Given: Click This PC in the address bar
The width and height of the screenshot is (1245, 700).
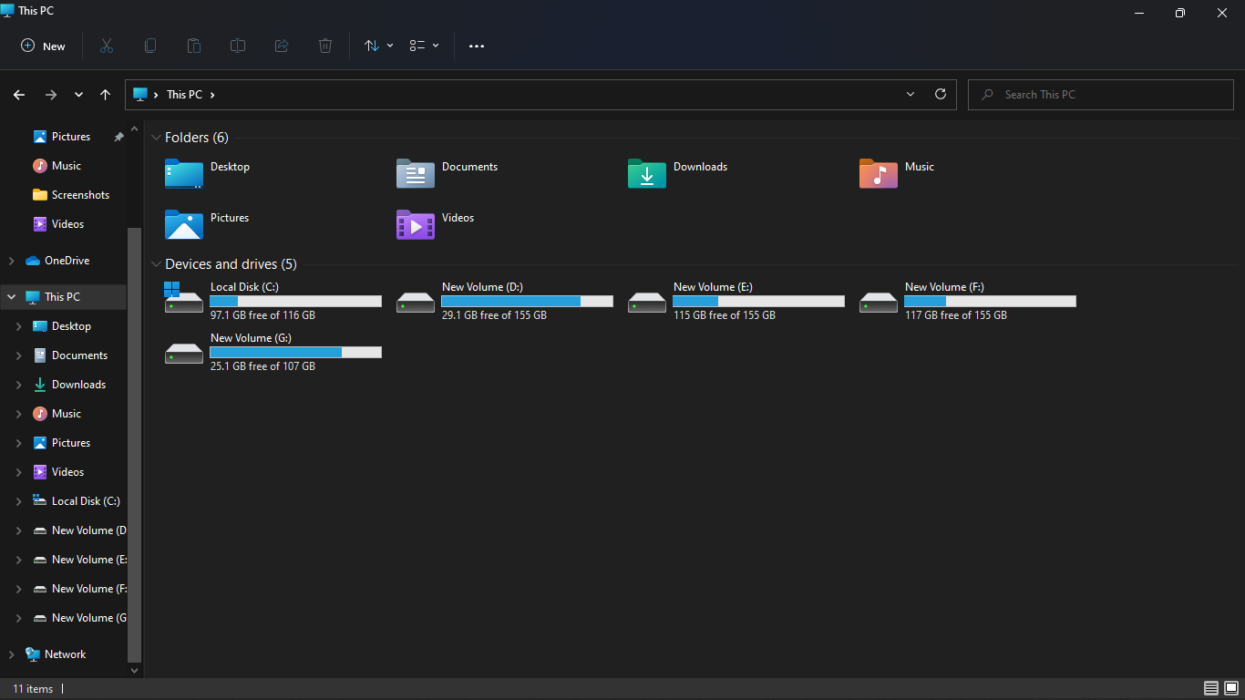Looking at the screenshot, I should point(184,94).
